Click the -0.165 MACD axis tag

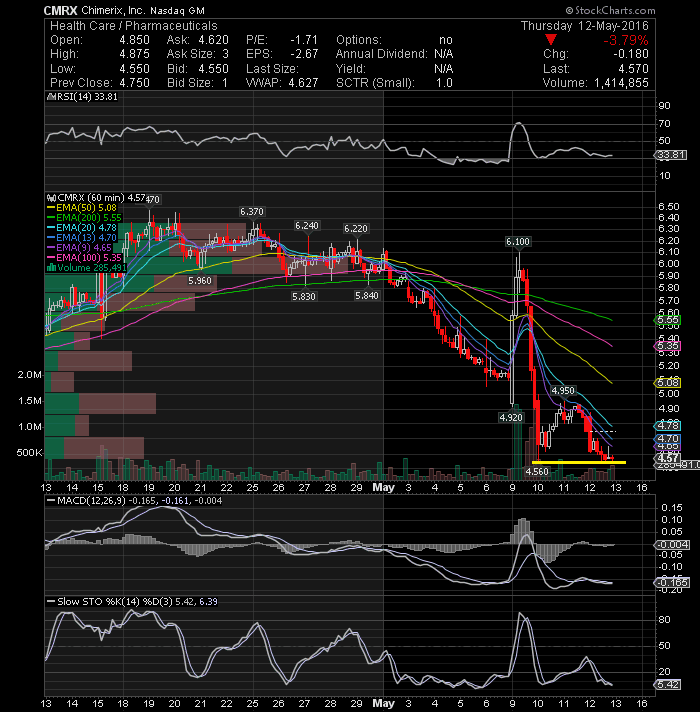point(672,583)
